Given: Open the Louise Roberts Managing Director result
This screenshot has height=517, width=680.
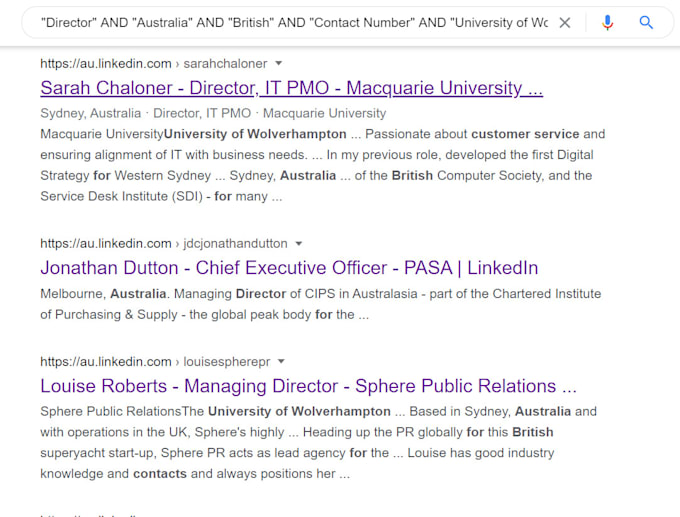Looking at the screenshot, I should click(308, 386).
